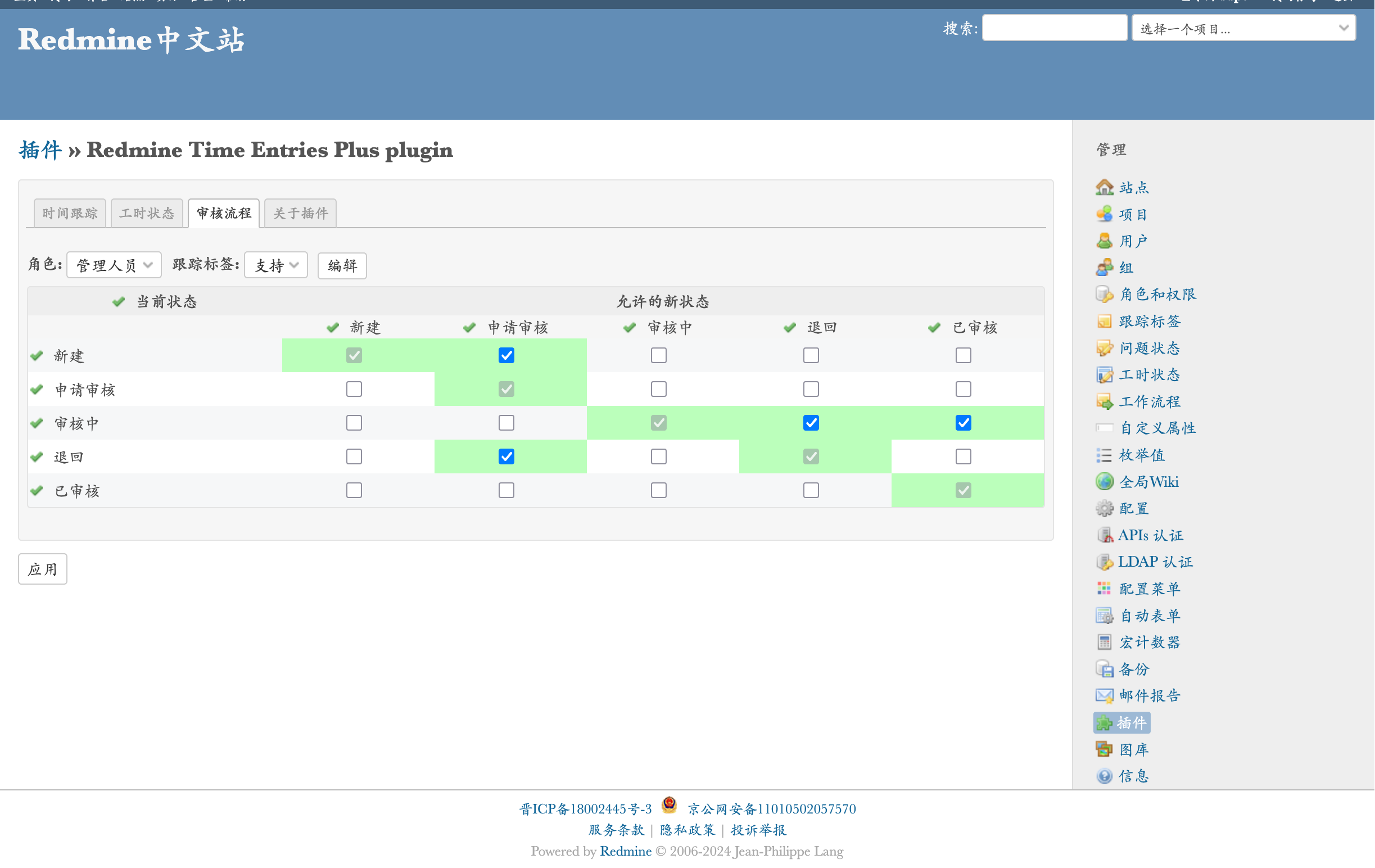Click the 编辑 edit button

click(342, 265)
